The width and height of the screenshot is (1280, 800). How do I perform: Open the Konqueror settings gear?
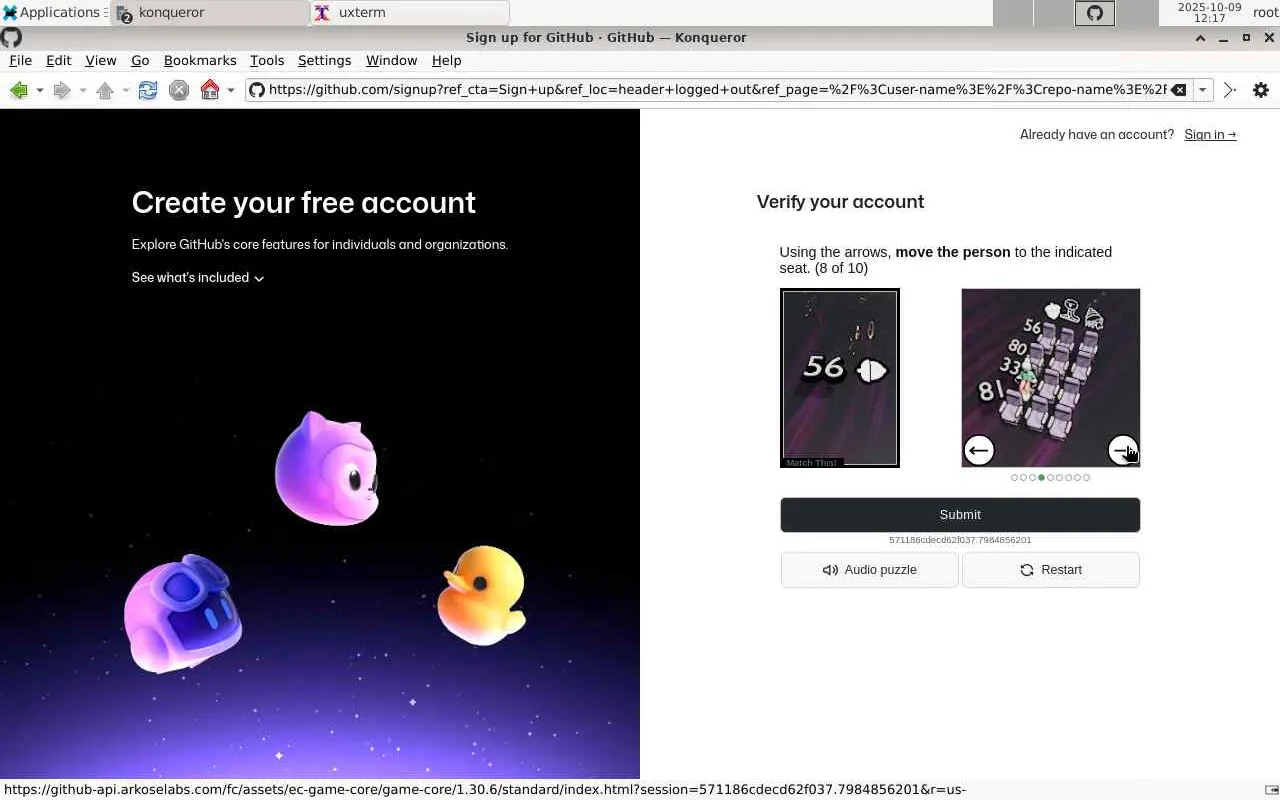[x=1261, y=90]
